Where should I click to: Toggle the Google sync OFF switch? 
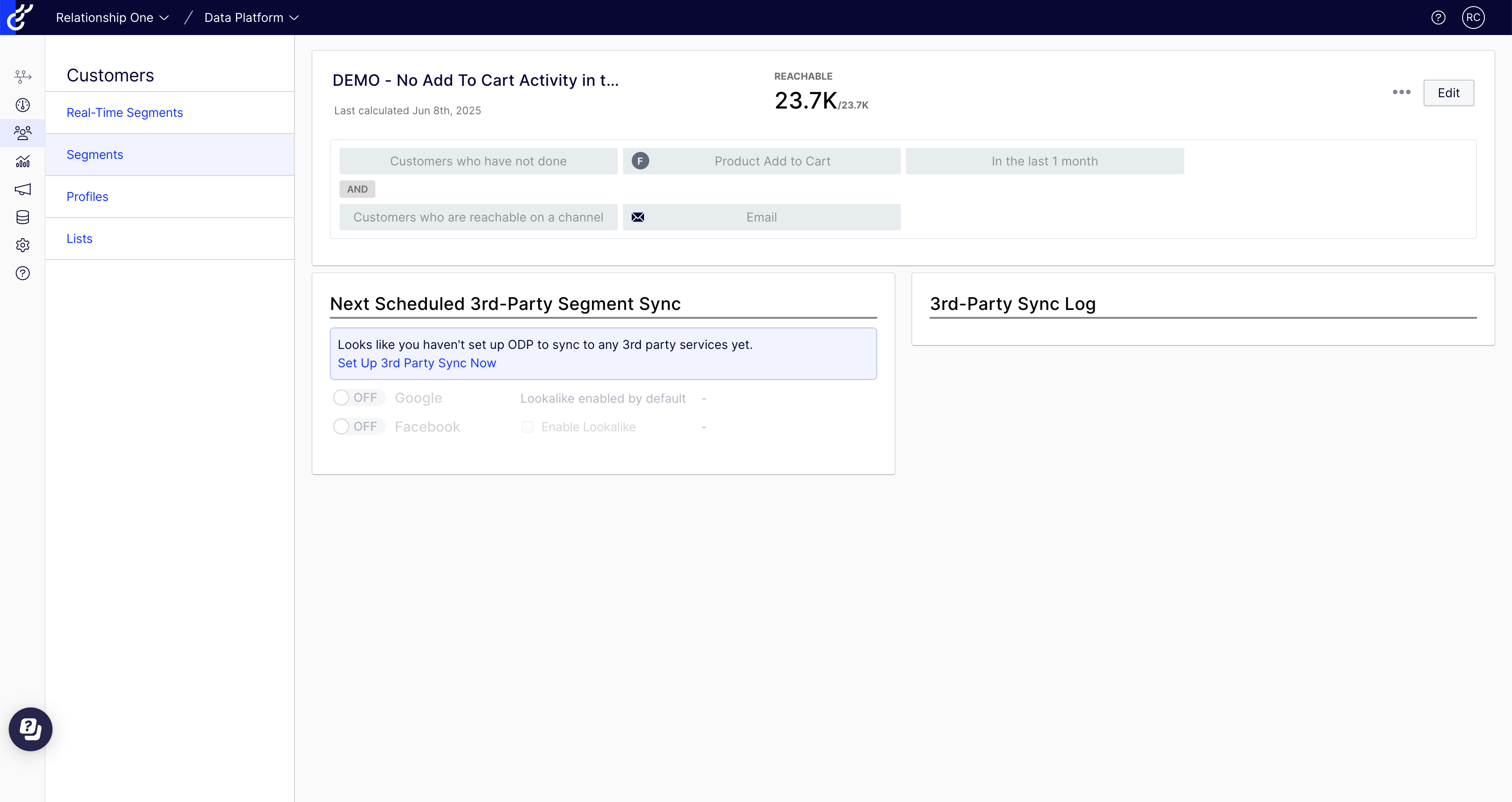click(358, 397)
